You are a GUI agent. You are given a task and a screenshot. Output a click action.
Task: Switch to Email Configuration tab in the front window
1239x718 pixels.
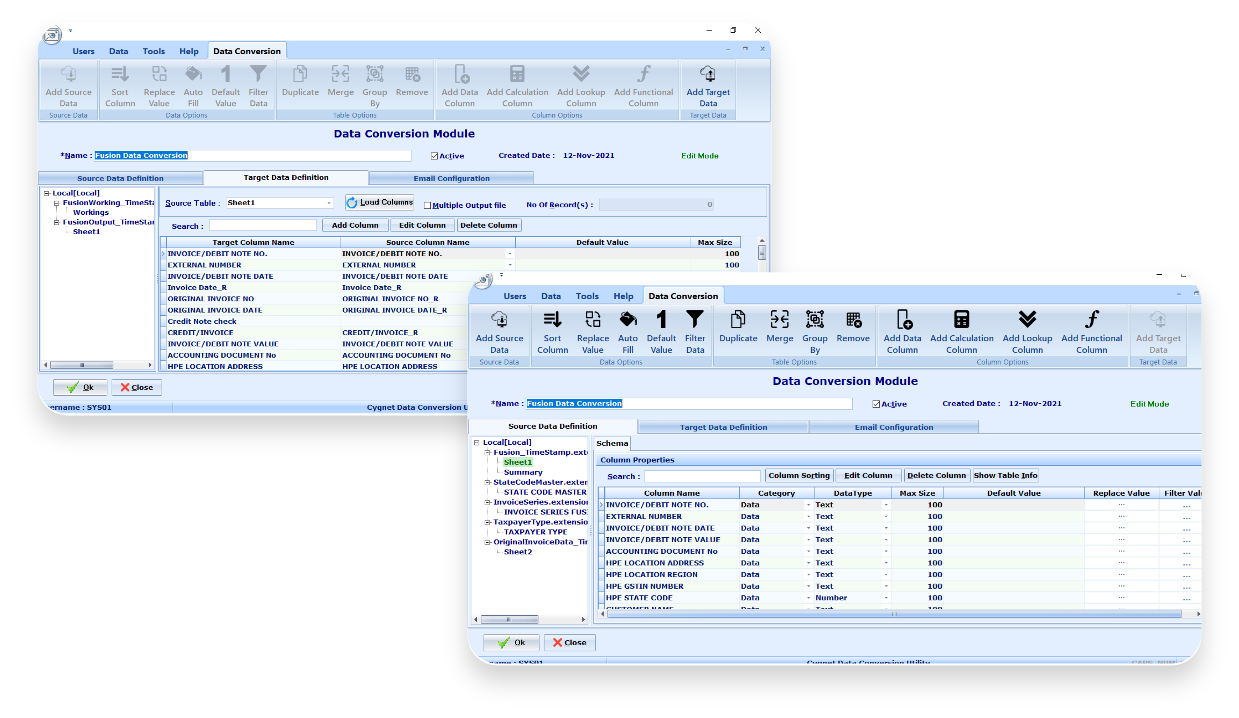click(893, 427)
